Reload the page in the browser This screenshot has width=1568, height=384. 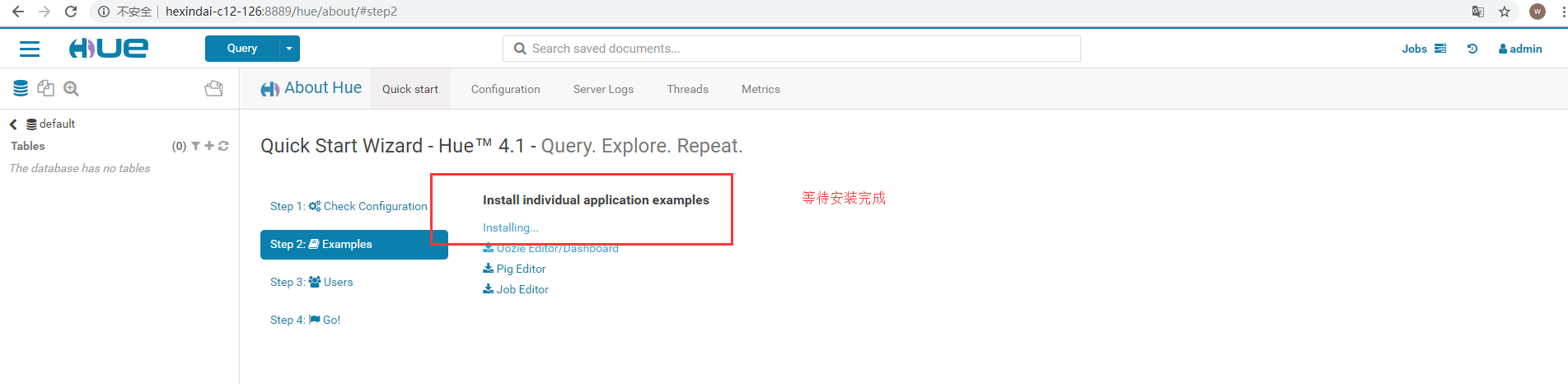point(71,12)
